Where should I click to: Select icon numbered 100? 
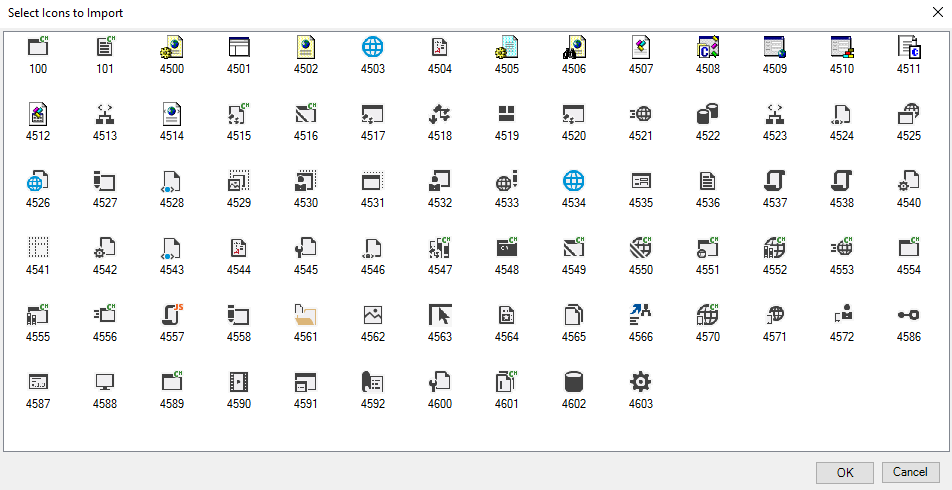pyautogui.click(x=38, y=47)
